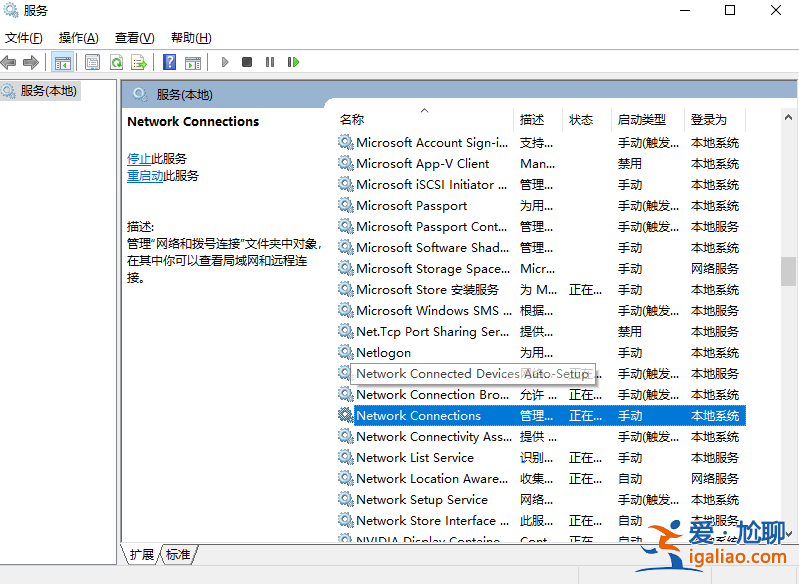This screenshot has height=584, width=799.
Task: Open the 操作(A) menu
Action: click(x=78, y=38)
